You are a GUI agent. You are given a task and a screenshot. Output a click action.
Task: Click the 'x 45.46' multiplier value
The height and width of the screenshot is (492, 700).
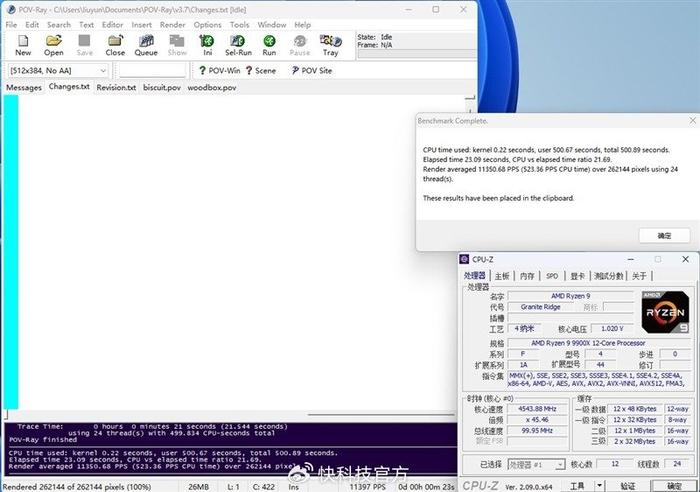537,420
